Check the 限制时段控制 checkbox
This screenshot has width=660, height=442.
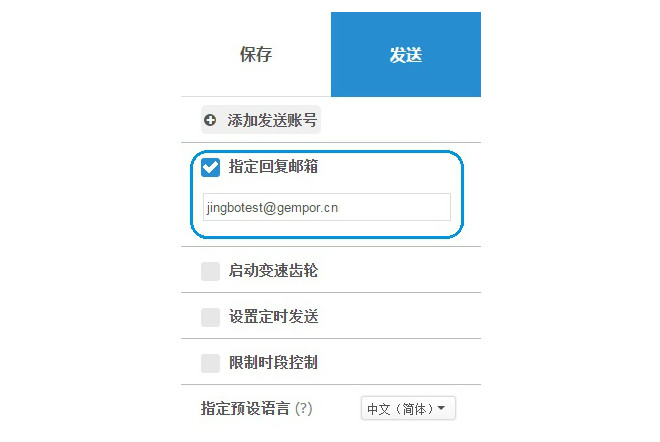210,363
